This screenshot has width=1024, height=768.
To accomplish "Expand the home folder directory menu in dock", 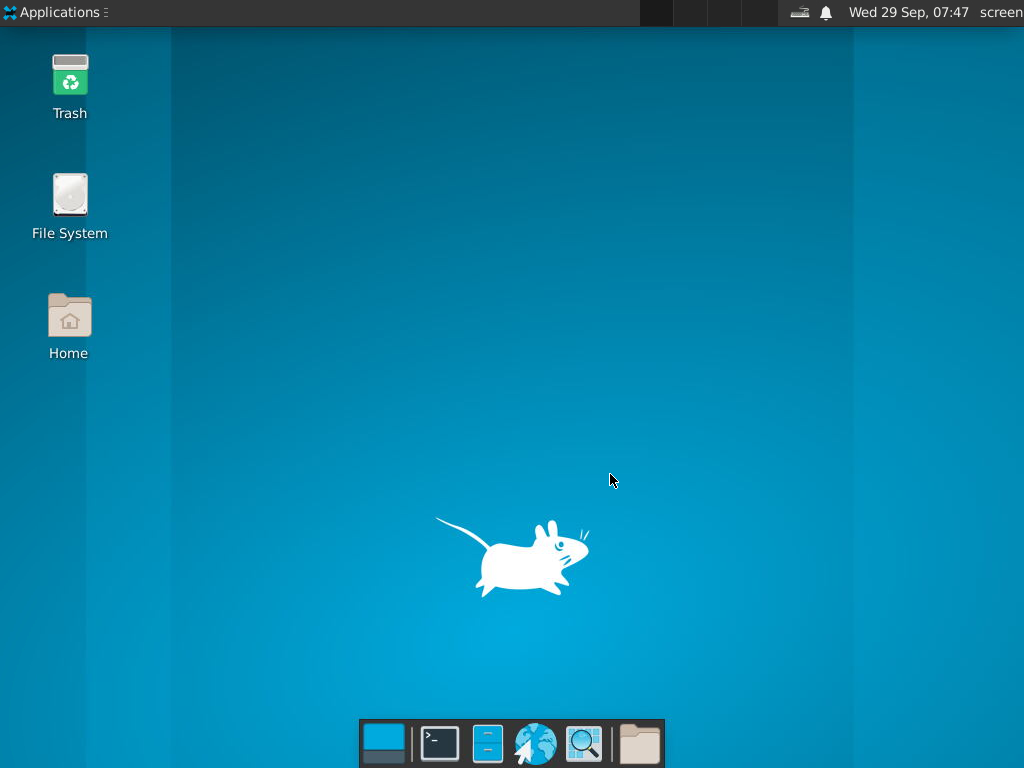I will [x=639, y=744].
